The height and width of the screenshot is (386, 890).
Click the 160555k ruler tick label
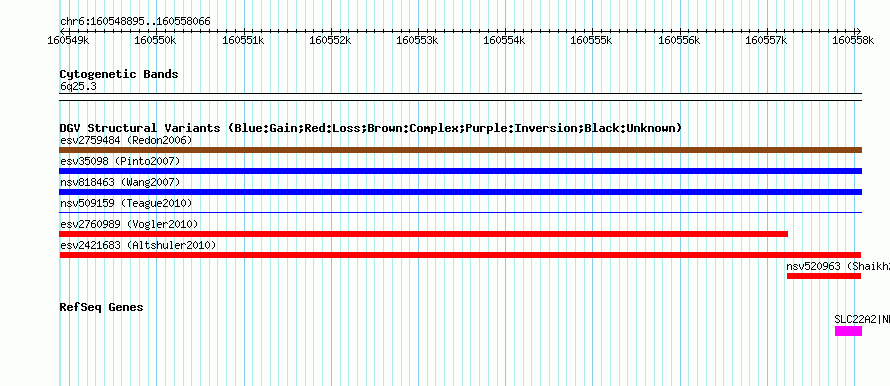pyautogui.click(x=591, y=41)
